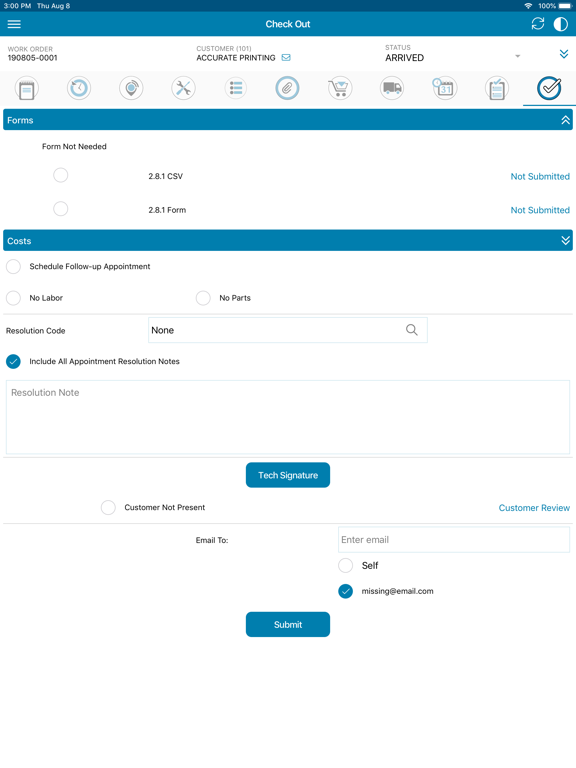
Task: Open the shopping cart parts tab
Action: click(340, 89)
